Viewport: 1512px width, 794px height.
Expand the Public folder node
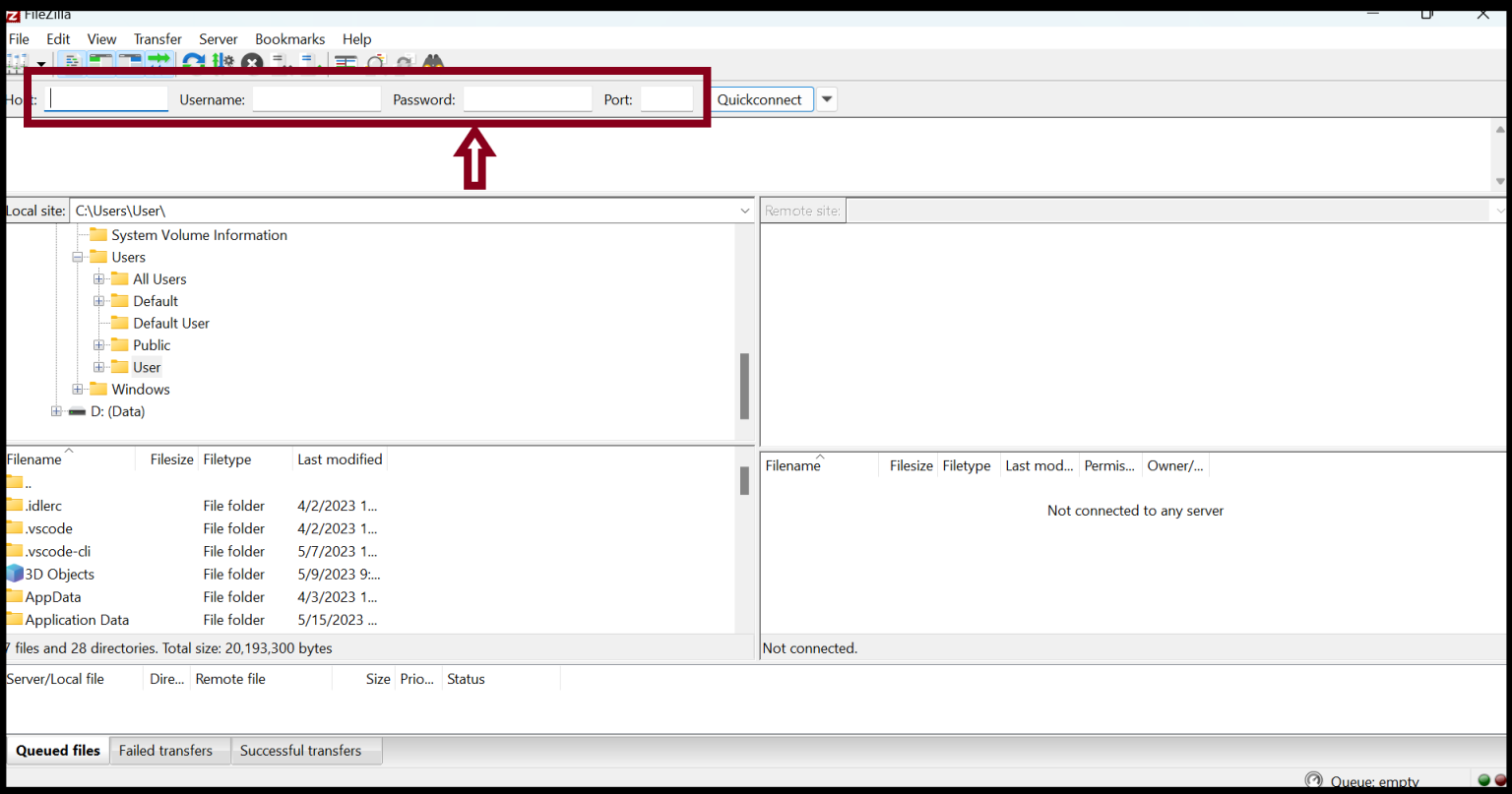[x=98, y=345]
